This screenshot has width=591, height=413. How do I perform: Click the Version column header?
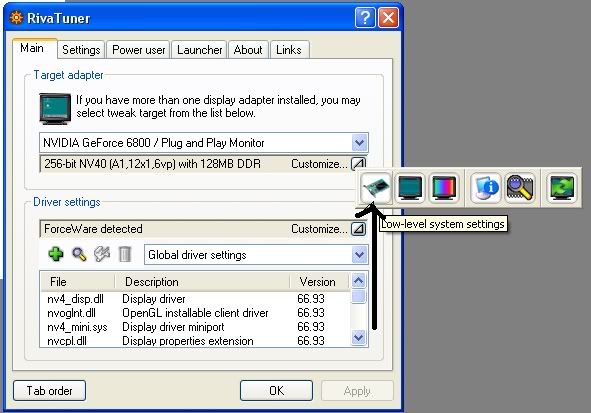click(320, 281)
